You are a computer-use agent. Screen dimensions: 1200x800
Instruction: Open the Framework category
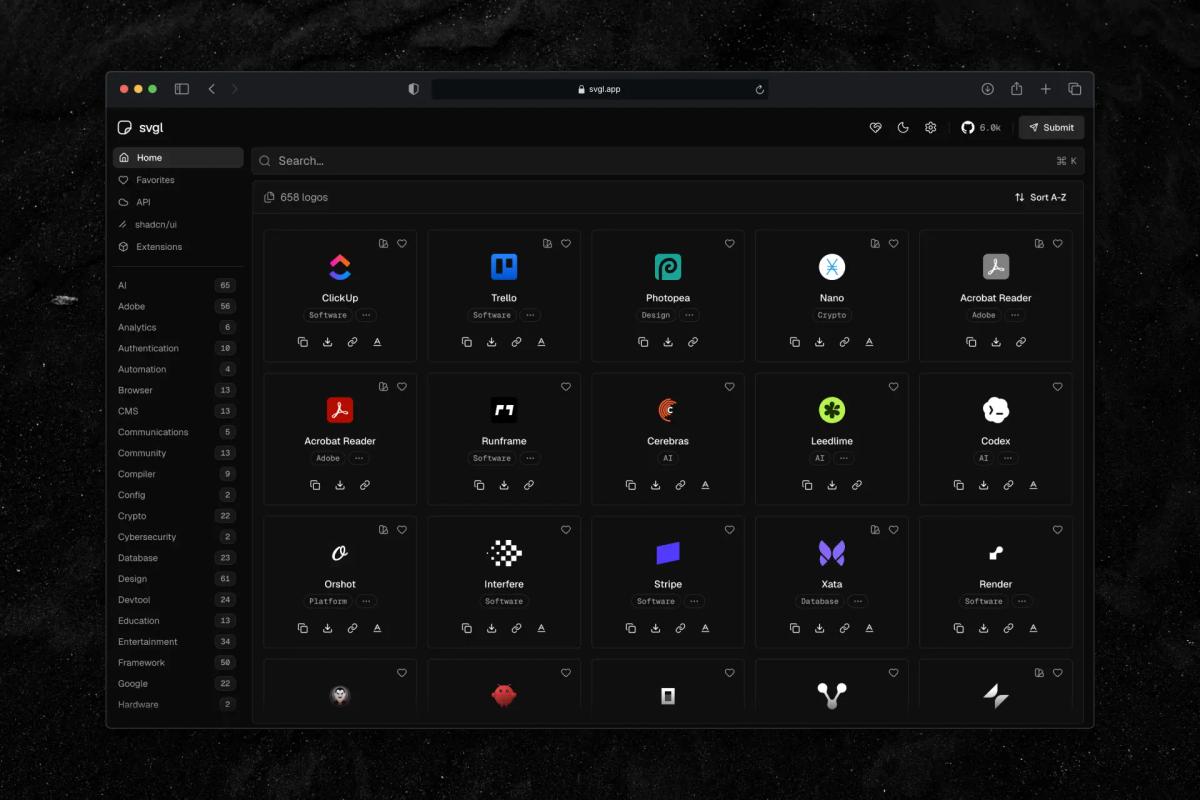click(176, 663)
